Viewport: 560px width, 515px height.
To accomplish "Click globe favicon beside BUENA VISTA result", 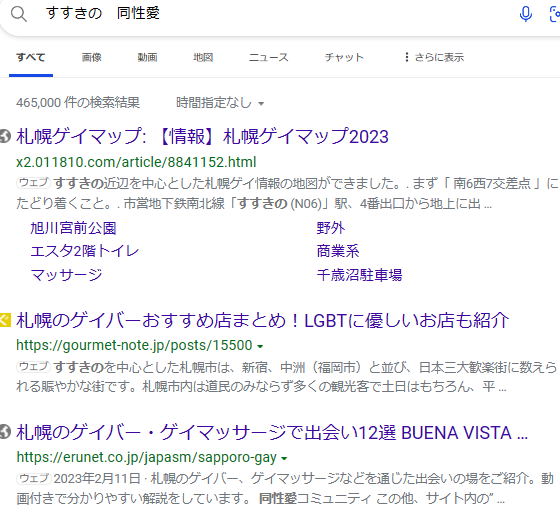I will [x=5, y=432].
